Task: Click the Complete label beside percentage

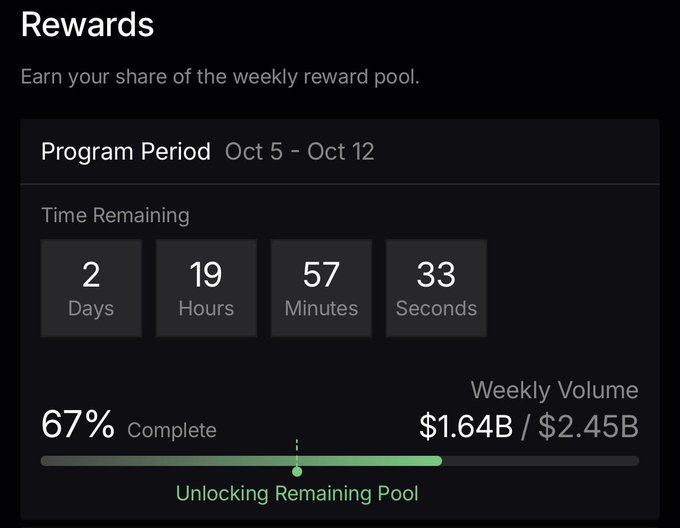Action: (x=172, y=430)
